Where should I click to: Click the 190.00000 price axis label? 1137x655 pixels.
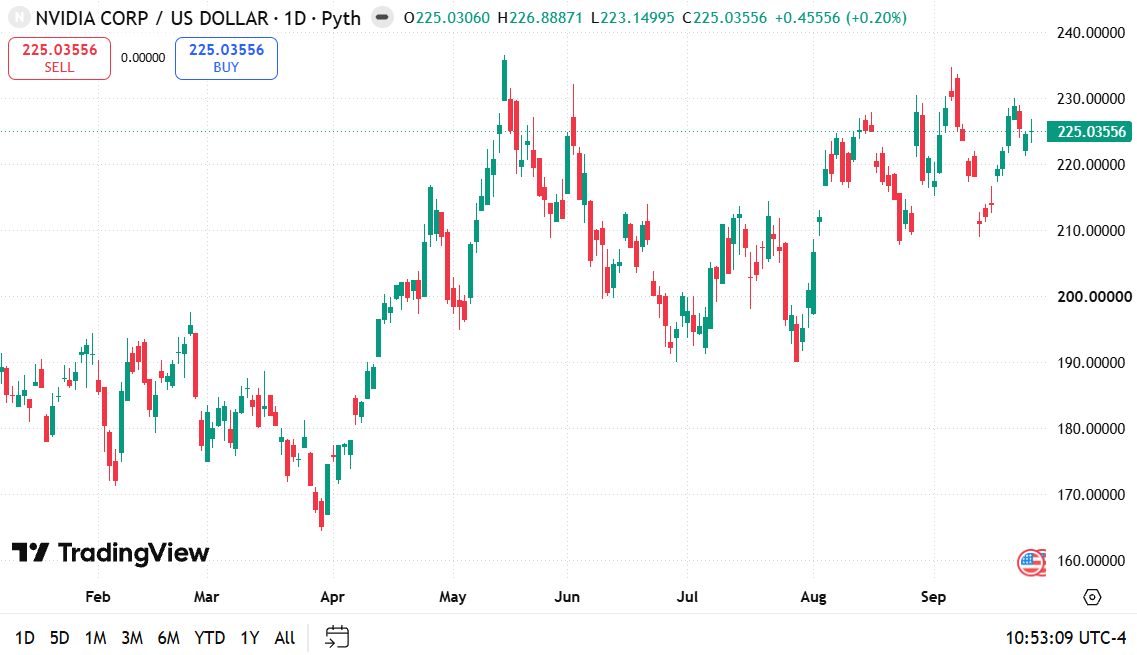[1091, 363]
